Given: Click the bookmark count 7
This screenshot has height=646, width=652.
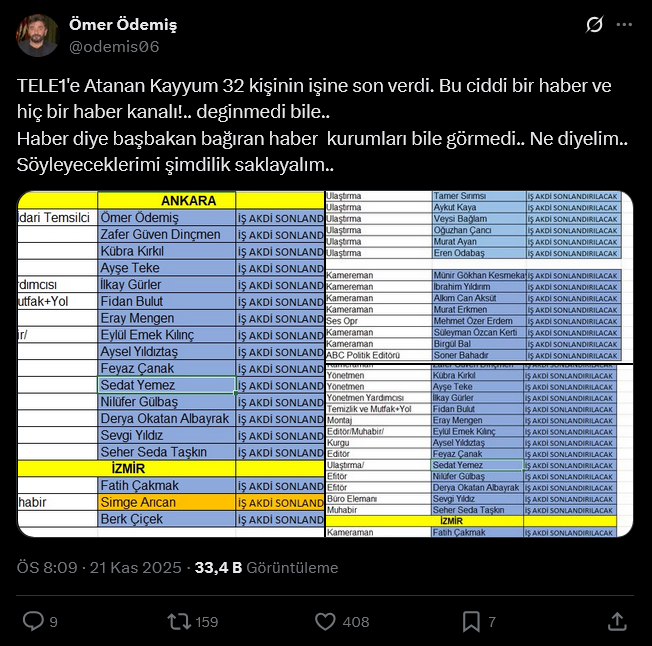Looking at the screenshot, I should 492,622.
